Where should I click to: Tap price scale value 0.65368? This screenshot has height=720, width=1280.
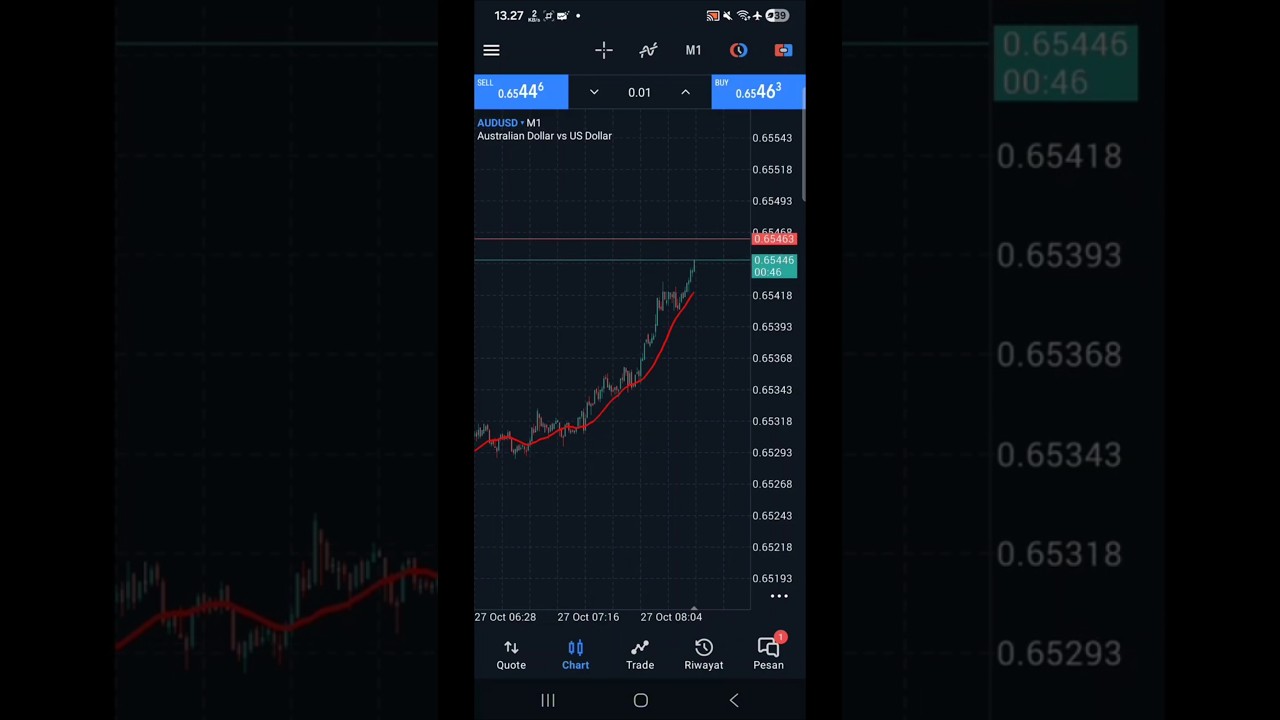tap(772, 358)
